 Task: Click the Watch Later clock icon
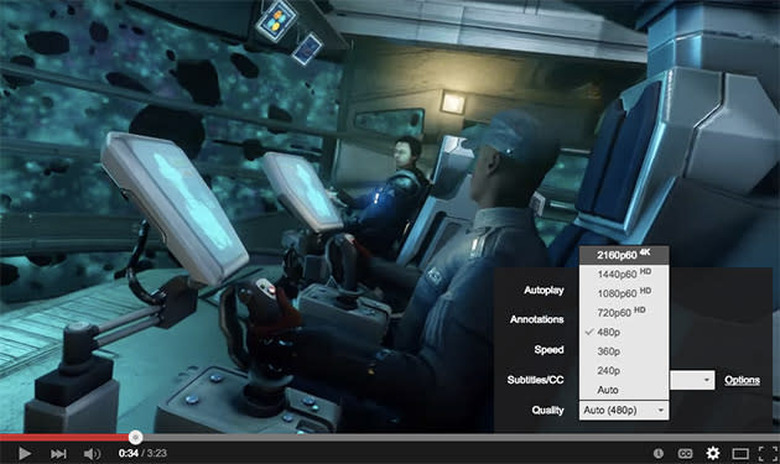(x=659, y=453)
